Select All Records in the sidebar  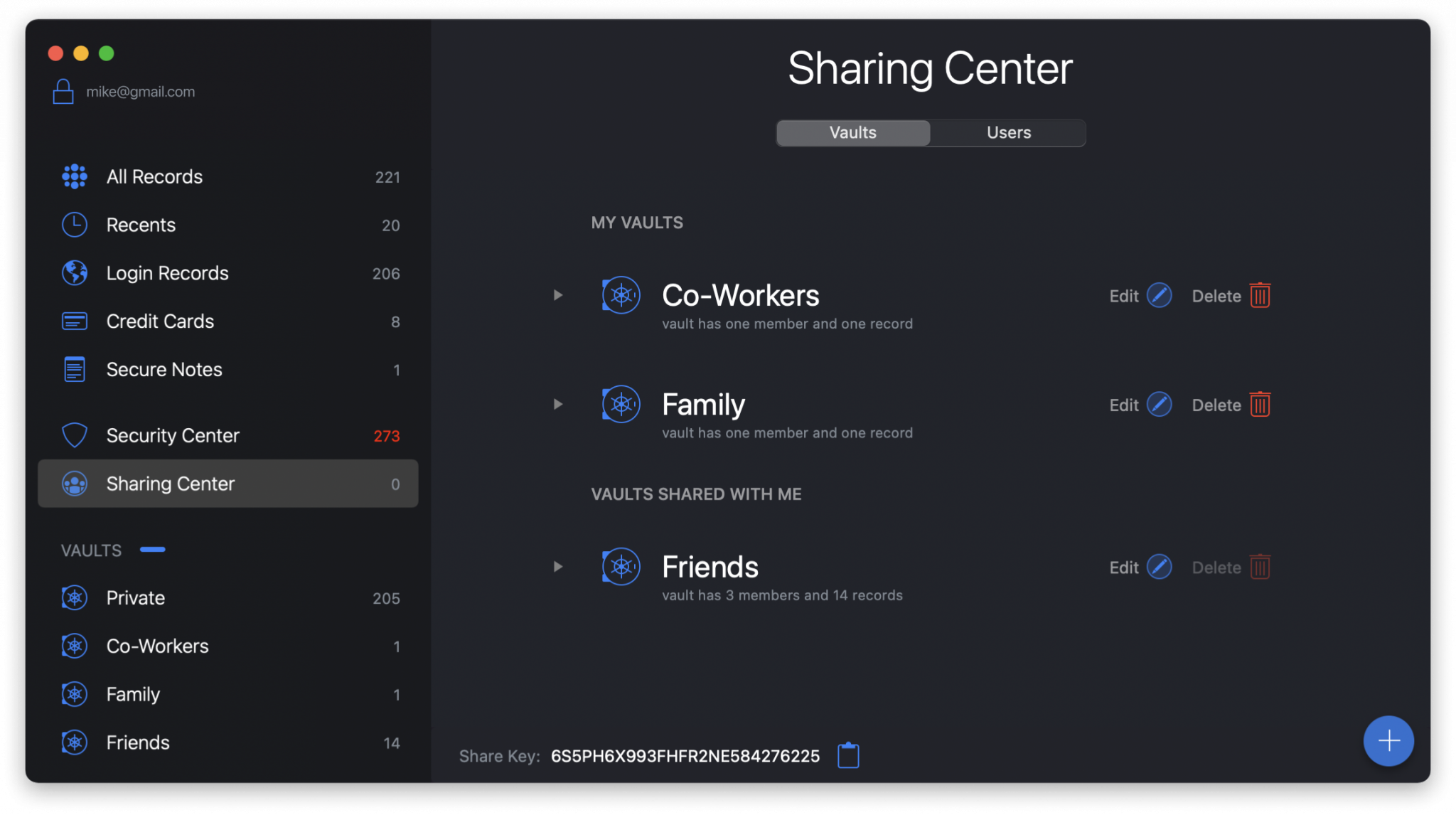[x=154, y=177]
